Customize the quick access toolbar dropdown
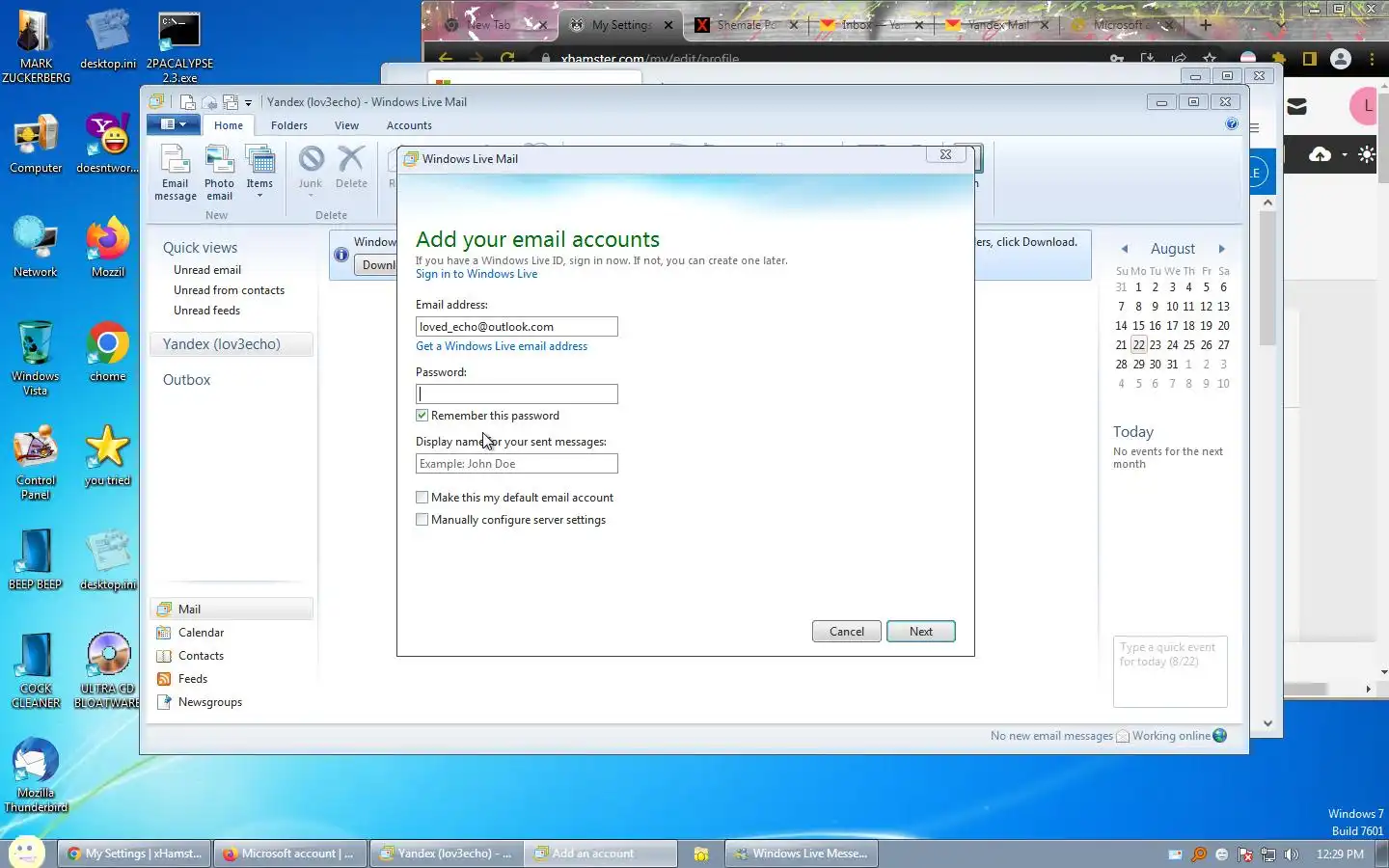 248,102
